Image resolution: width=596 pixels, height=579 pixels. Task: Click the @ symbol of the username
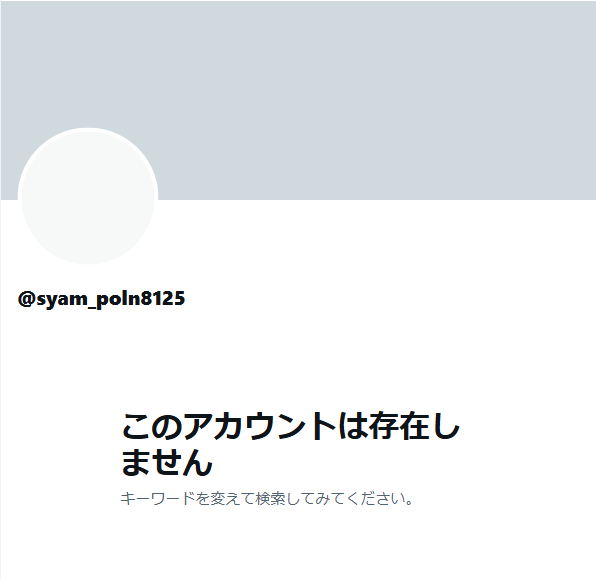27,299
